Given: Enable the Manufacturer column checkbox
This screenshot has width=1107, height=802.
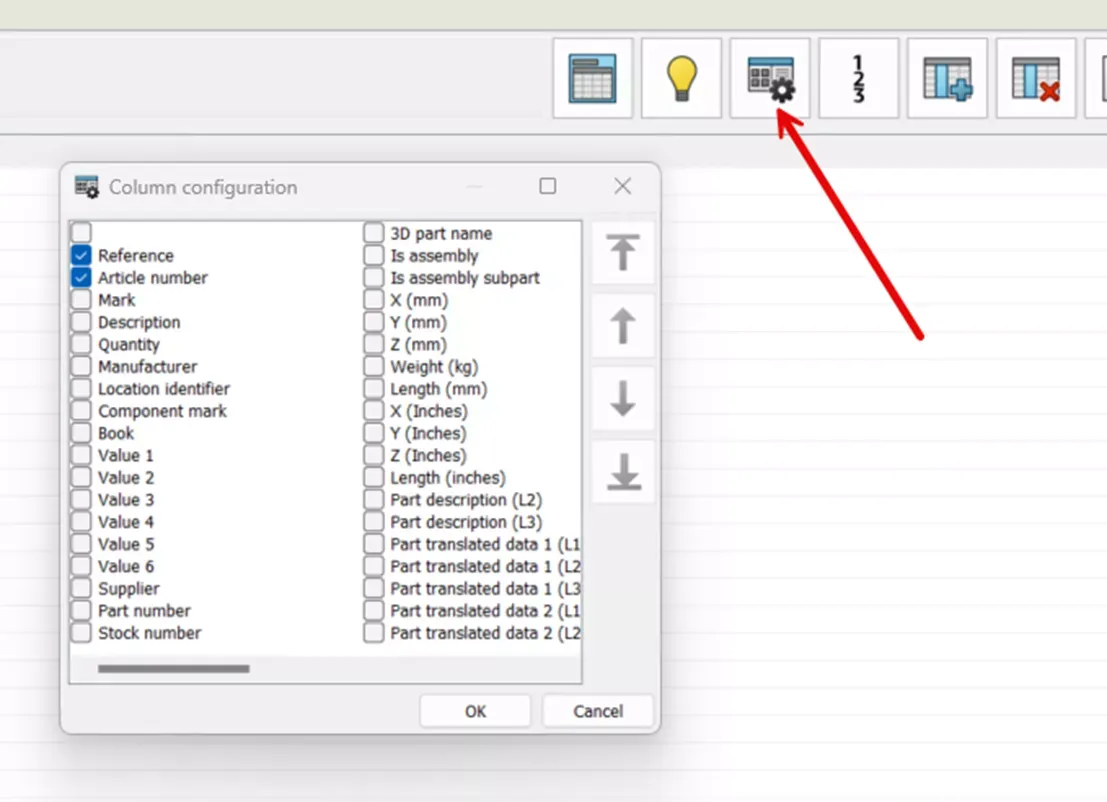Looking at the screenshot, I should (81, 366).
